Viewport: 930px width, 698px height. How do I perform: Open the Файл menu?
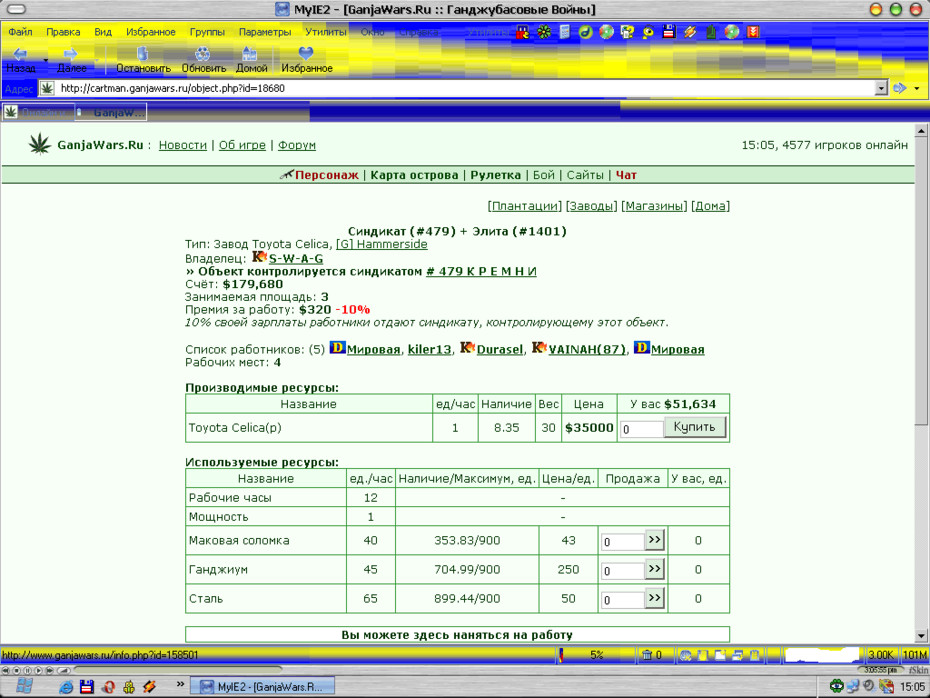pos(20,32)
